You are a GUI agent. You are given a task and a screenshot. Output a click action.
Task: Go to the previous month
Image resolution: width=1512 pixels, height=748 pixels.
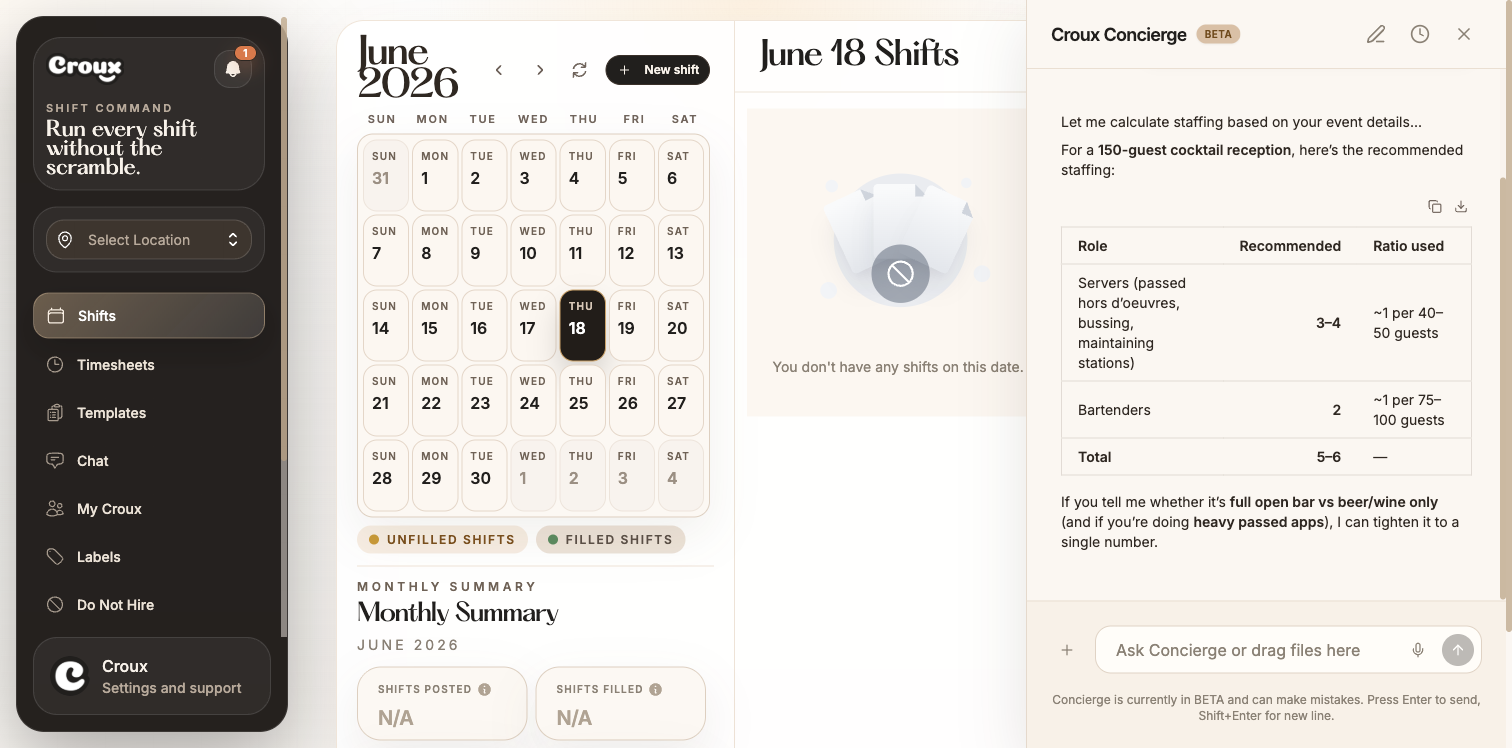499,70
